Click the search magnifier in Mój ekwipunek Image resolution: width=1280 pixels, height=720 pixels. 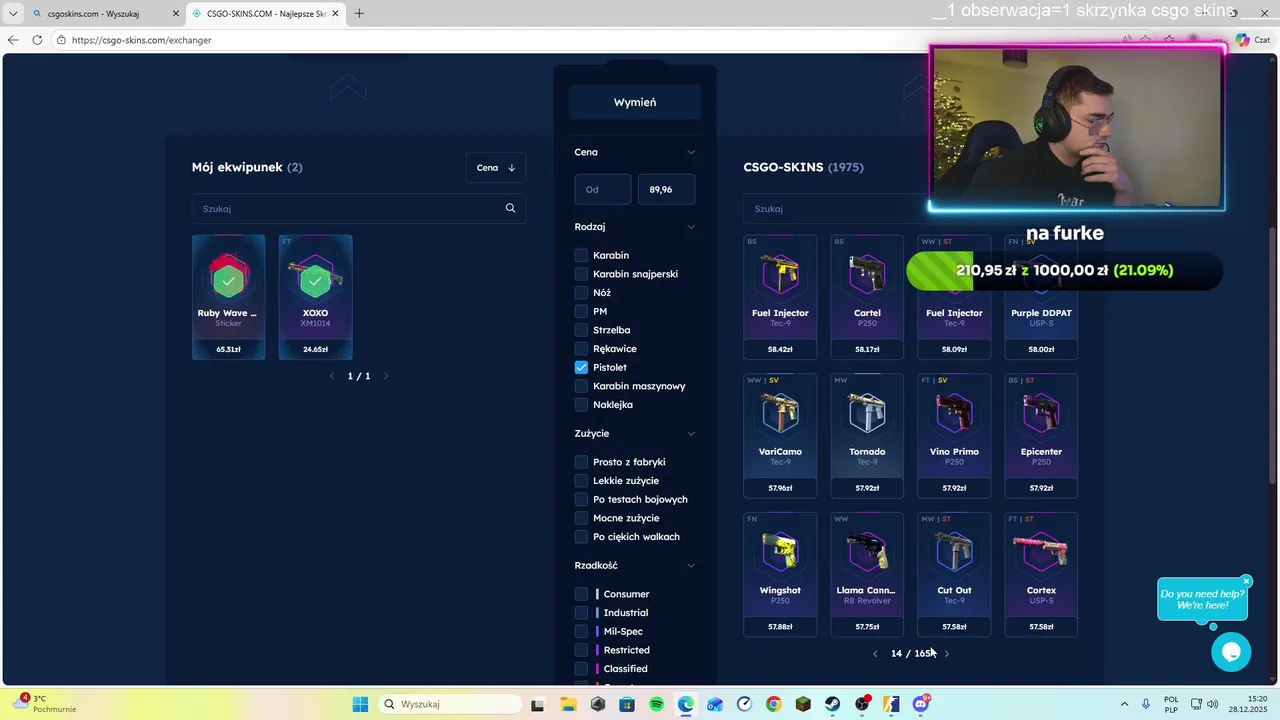[x=510, y=208]
